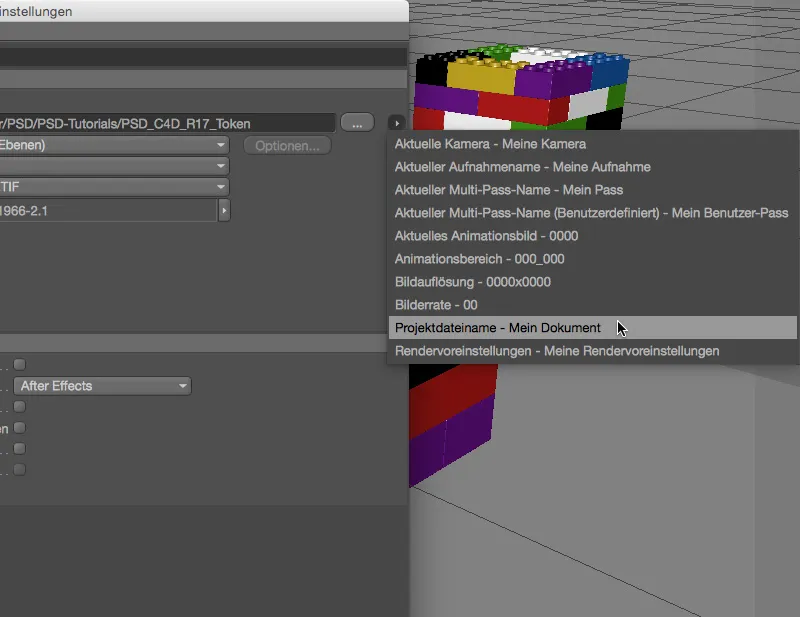This screenshot has width=800, height=617.
Task: Choose Animationsbereich - 000_000 entry
Action: pos(592,259)
